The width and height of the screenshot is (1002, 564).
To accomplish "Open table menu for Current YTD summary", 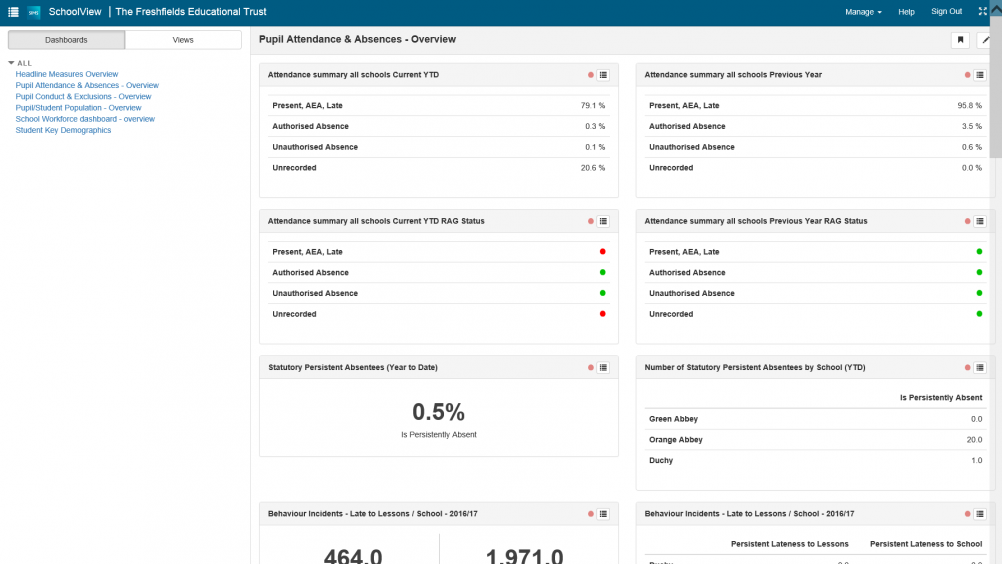I will [x=603, y=75].
